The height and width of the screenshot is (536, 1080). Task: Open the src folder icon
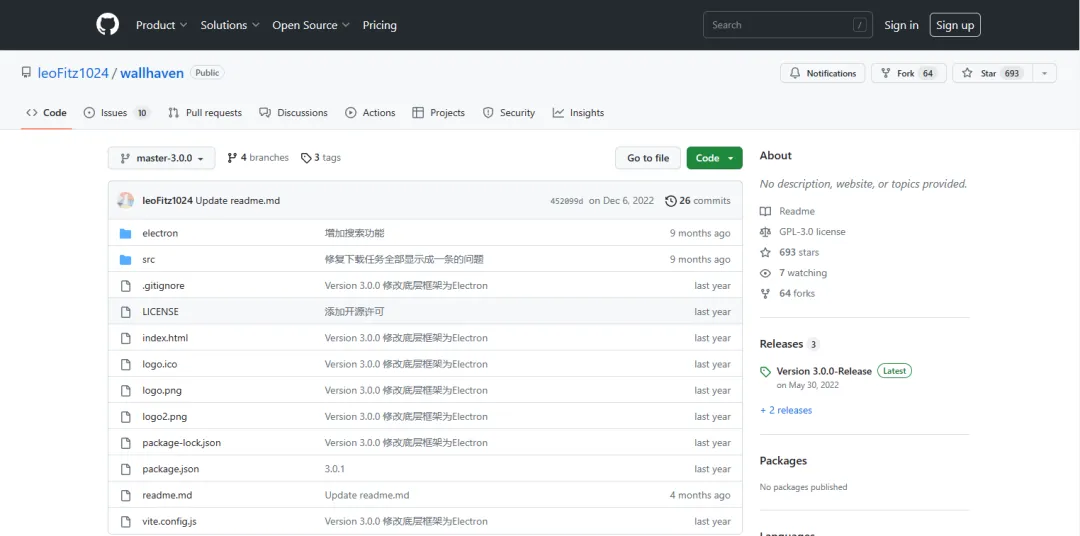click(125, 260)
